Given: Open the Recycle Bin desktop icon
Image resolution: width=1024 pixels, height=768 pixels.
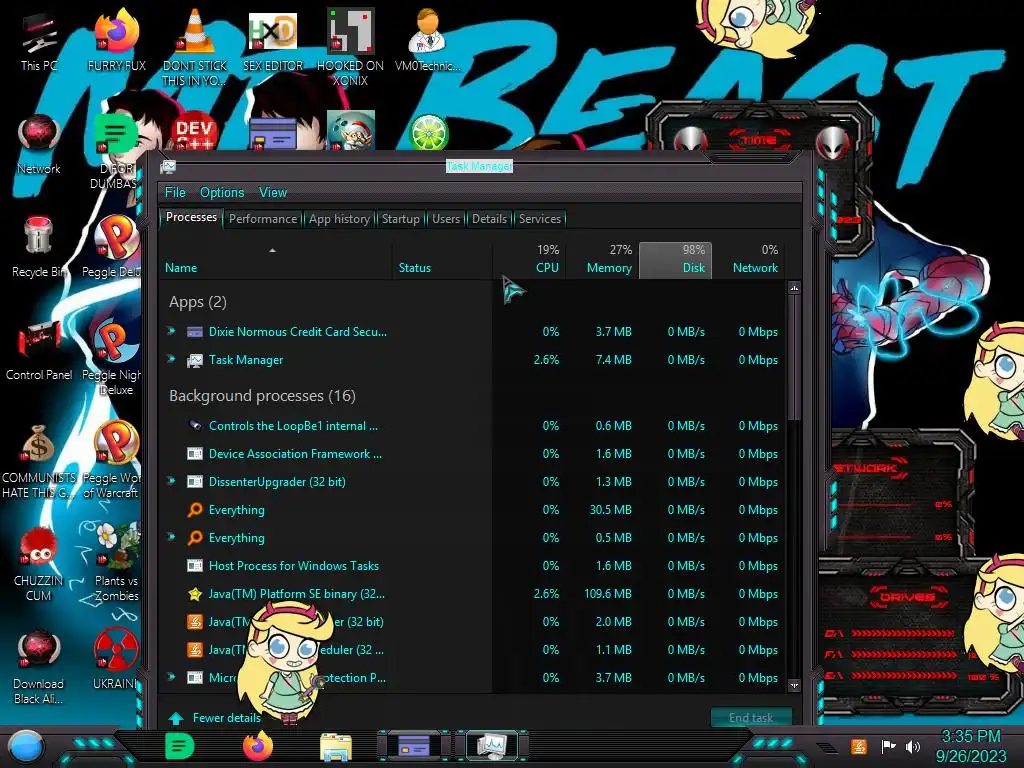Looking at the screenshot, I should [39, 248].
